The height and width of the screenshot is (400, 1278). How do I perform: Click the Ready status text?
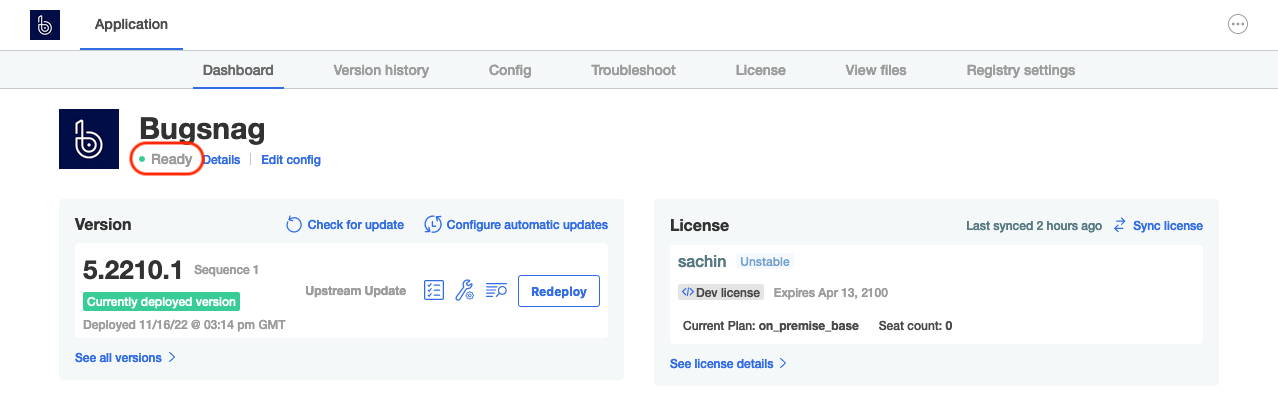click(x=172, y=159)
